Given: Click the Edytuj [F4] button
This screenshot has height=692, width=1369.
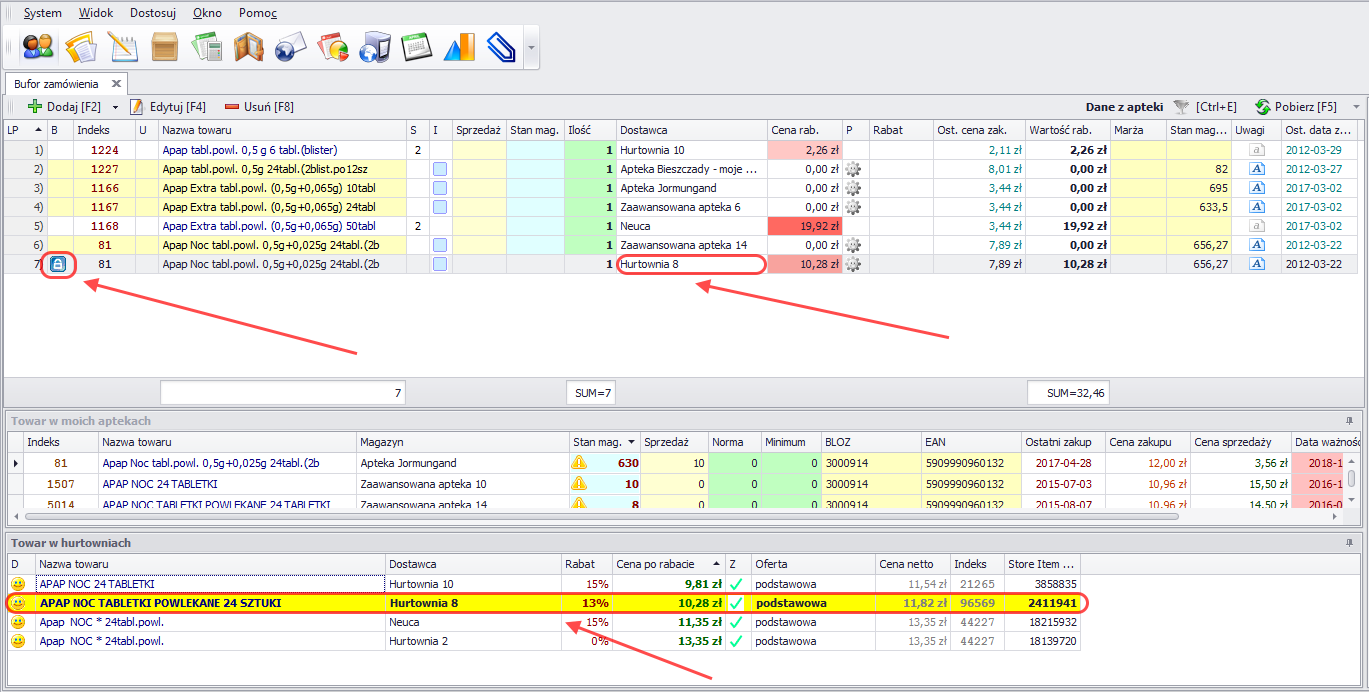Looking at the screenshot, I should tap(168, 107).
